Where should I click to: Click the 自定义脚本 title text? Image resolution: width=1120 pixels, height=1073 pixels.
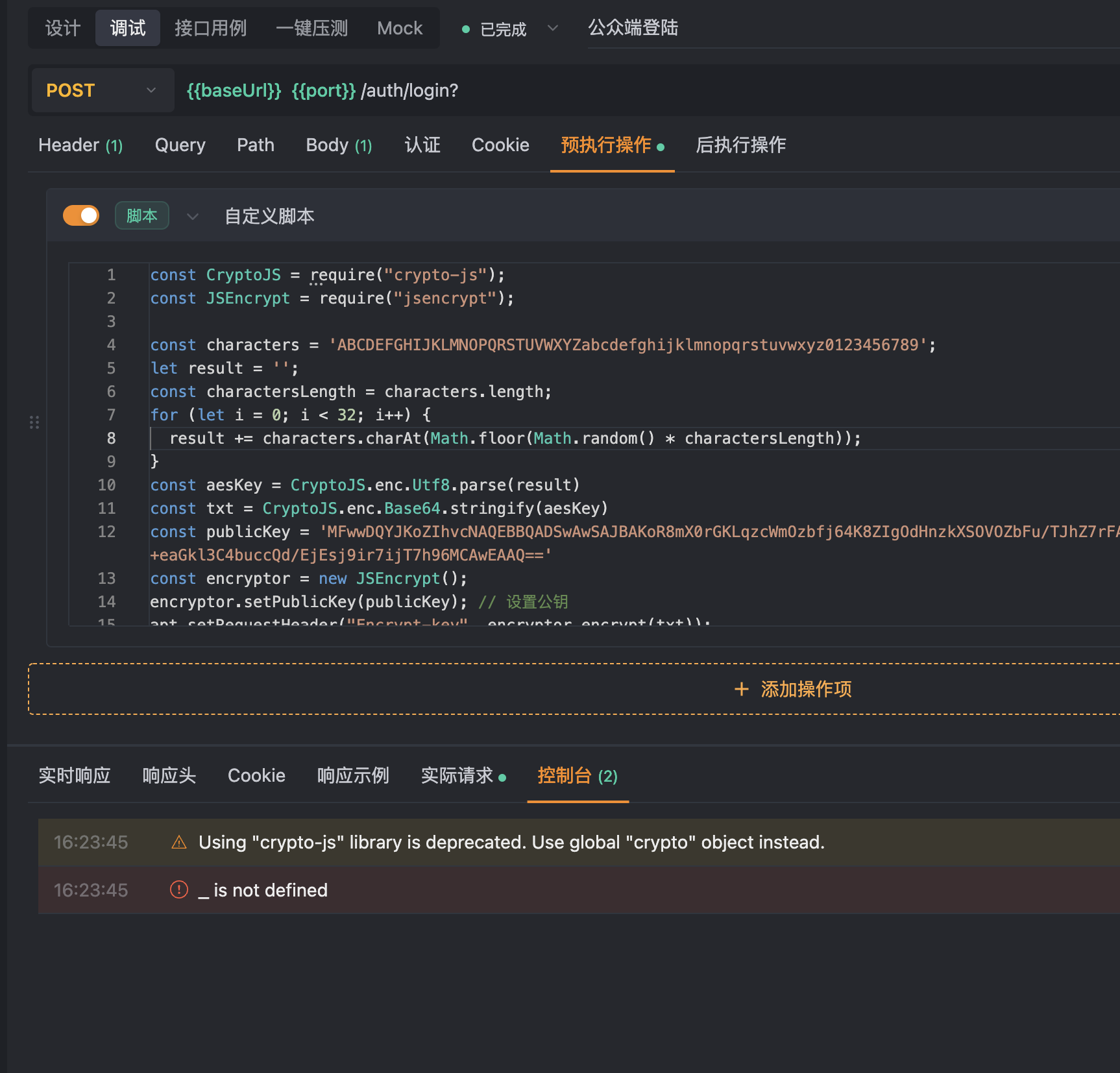[269, 216]
